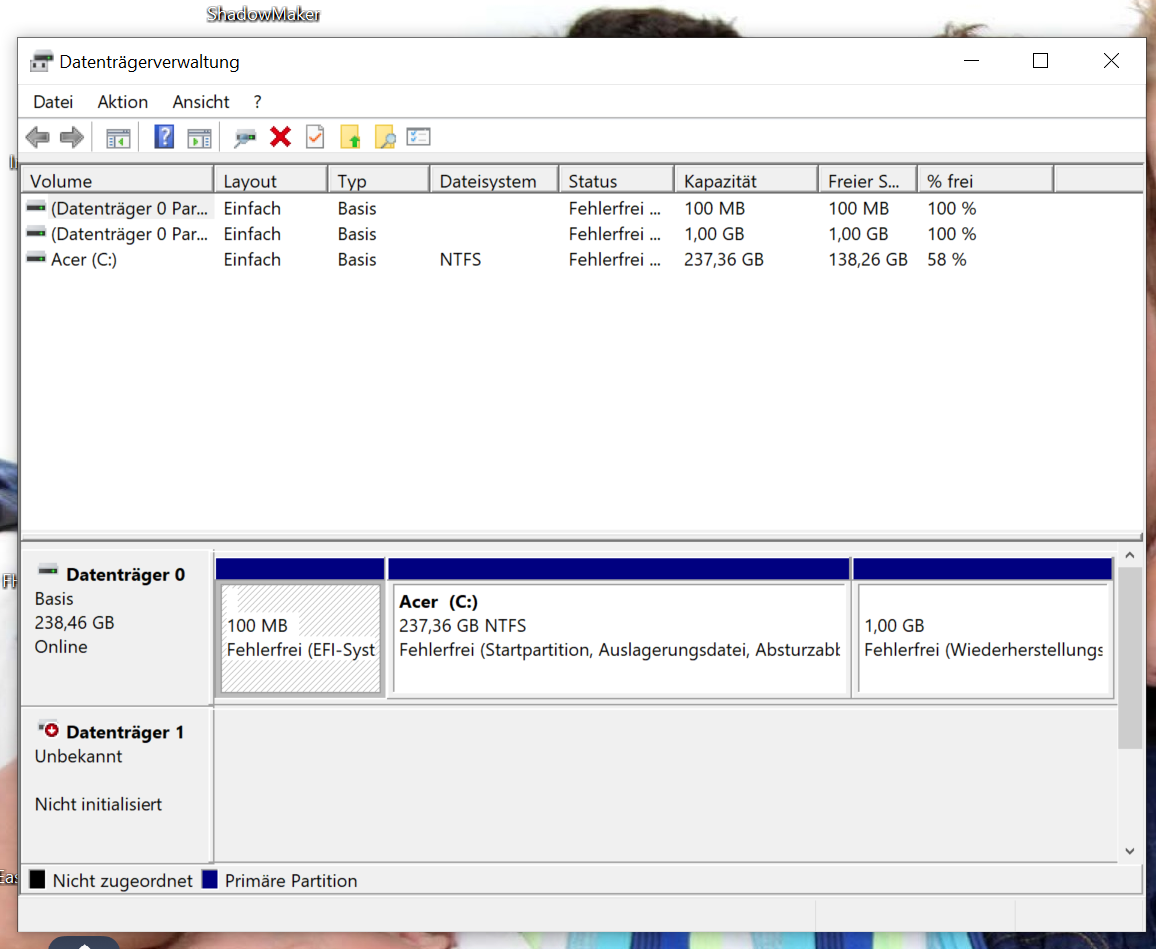Click the refresh disks icon
Viewport: 1156px width, 949px height.
tap(244, 137)
